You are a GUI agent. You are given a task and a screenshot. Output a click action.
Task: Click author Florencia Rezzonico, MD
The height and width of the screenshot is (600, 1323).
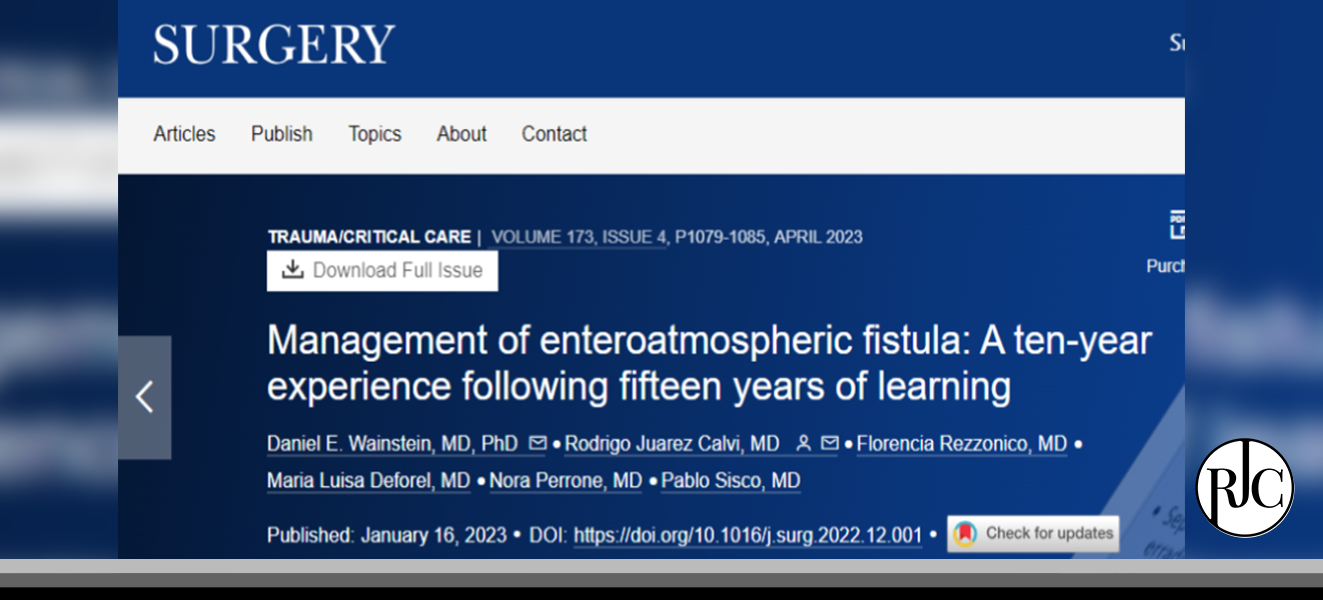click(x=961, y=443)
